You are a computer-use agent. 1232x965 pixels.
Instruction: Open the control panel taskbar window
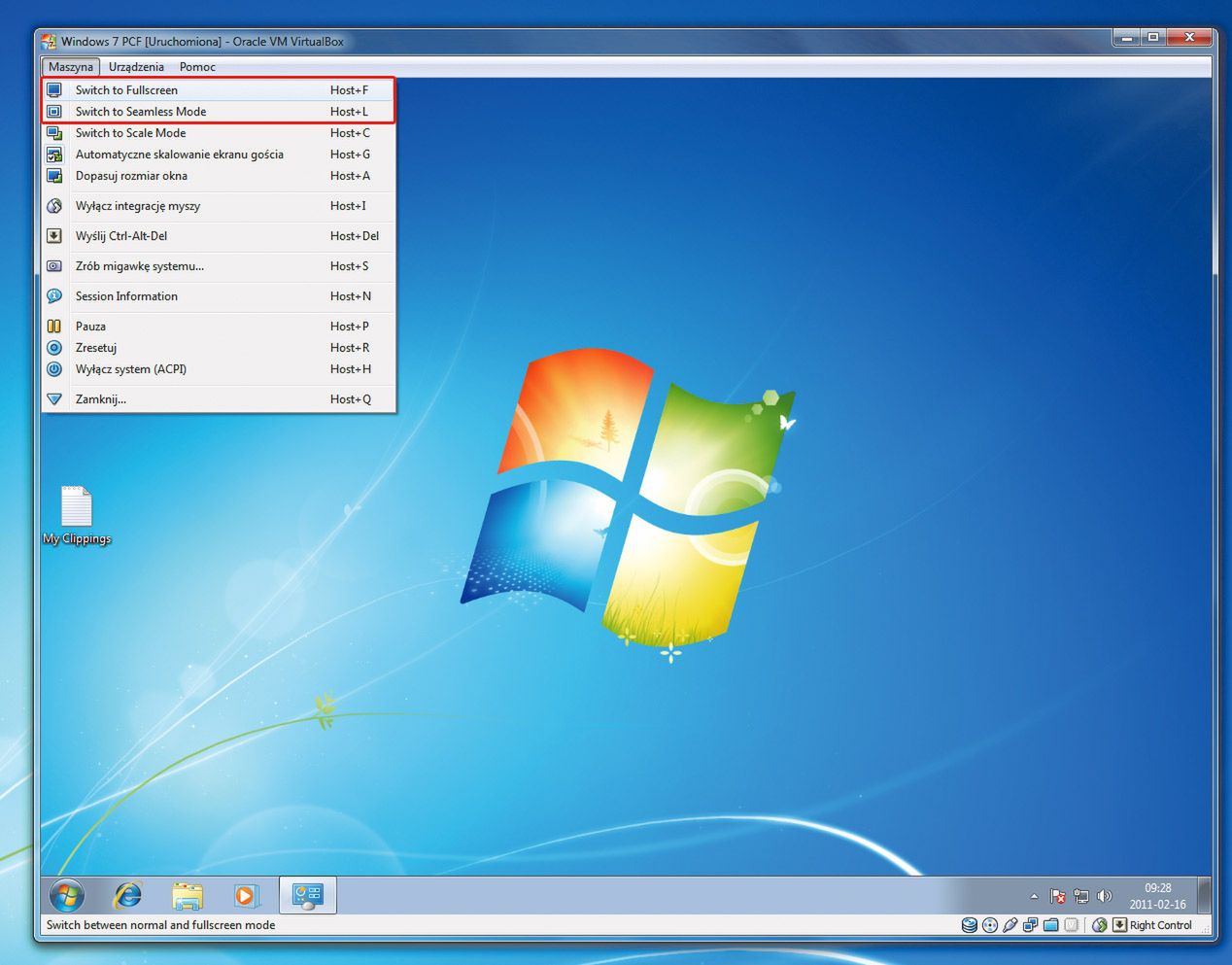(x=308, y=895)
